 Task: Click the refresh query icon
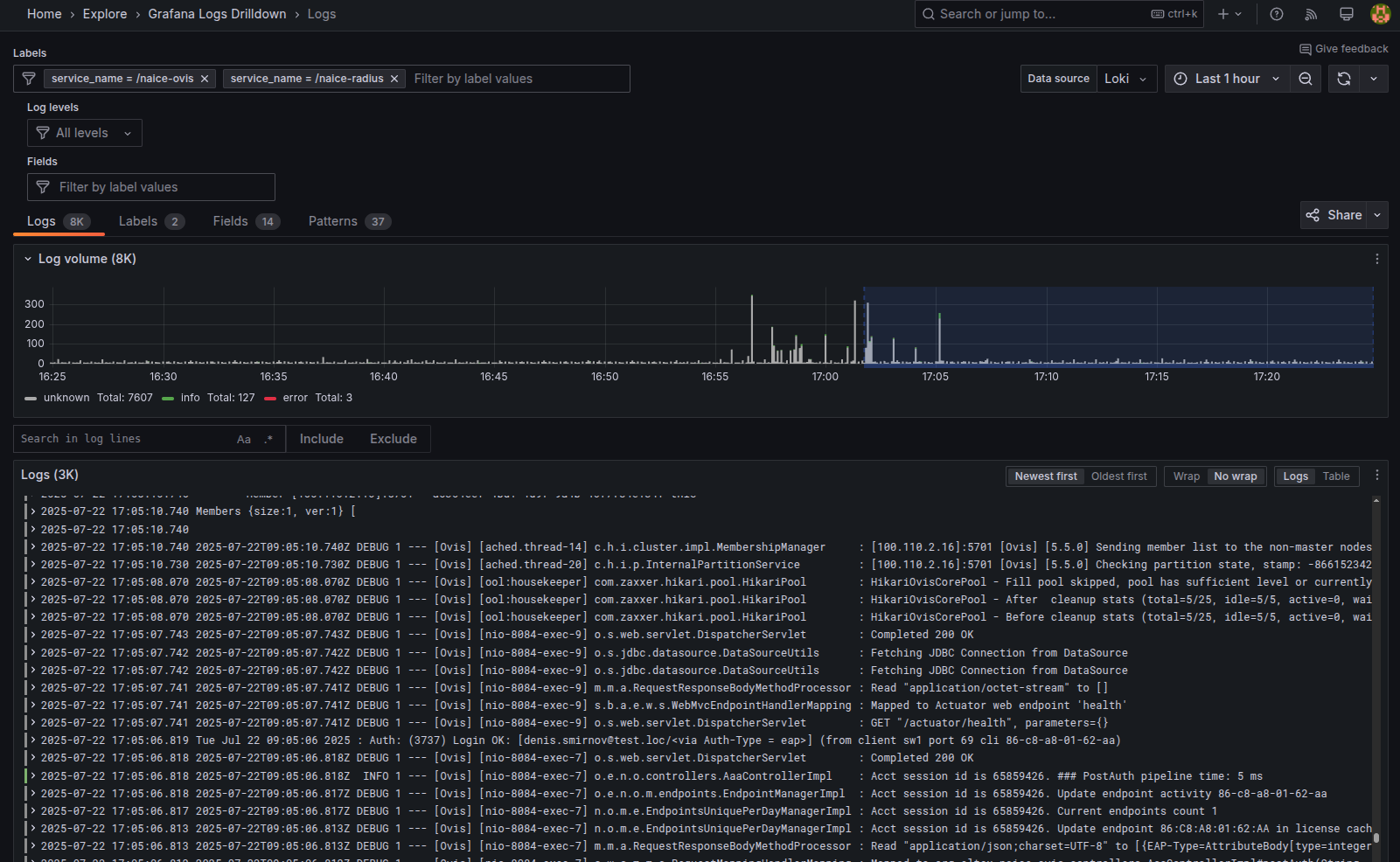click(x=1344, y=79)
